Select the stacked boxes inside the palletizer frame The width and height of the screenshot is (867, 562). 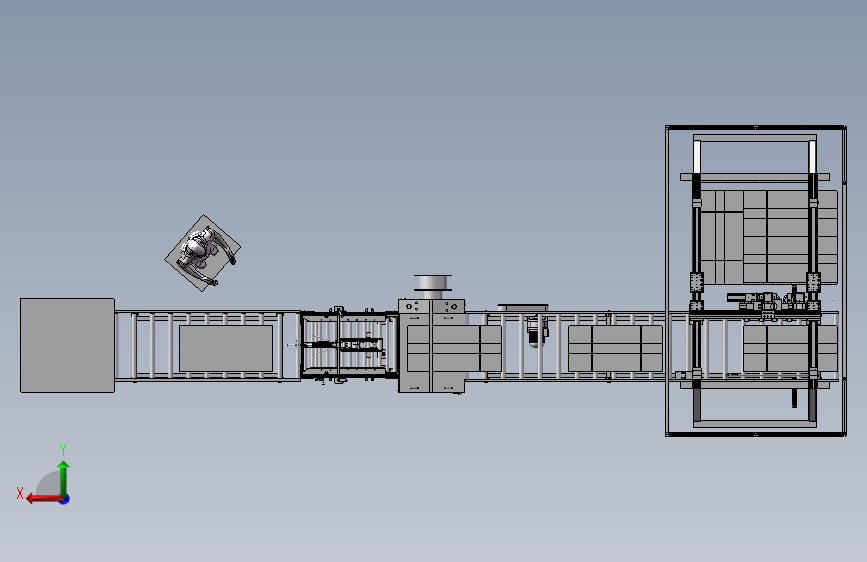tap(769, 237)
